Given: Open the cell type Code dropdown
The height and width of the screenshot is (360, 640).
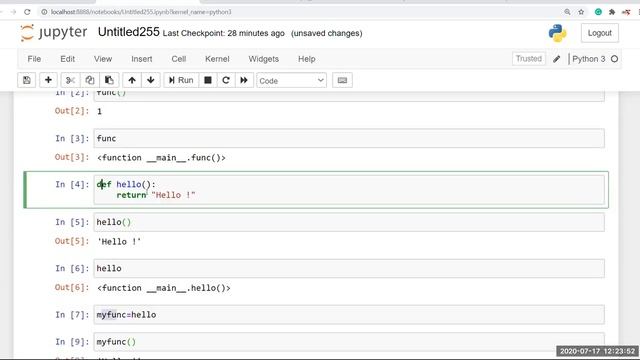Looking at the screenshot, I should [x=291, y=80].
